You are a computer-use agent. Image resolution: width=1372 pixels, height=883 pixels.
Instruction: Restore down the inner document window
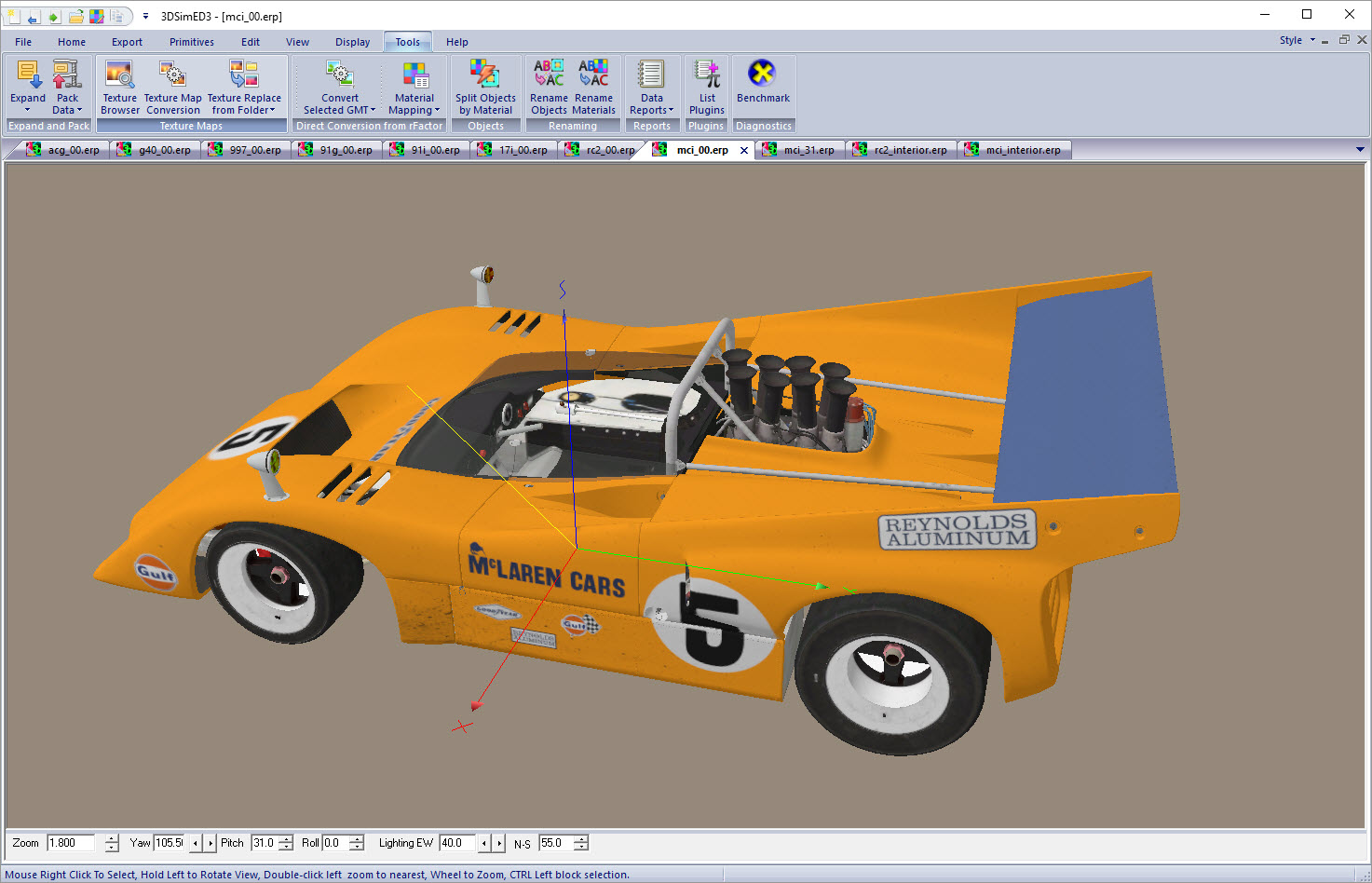[x=1343, y=40]
